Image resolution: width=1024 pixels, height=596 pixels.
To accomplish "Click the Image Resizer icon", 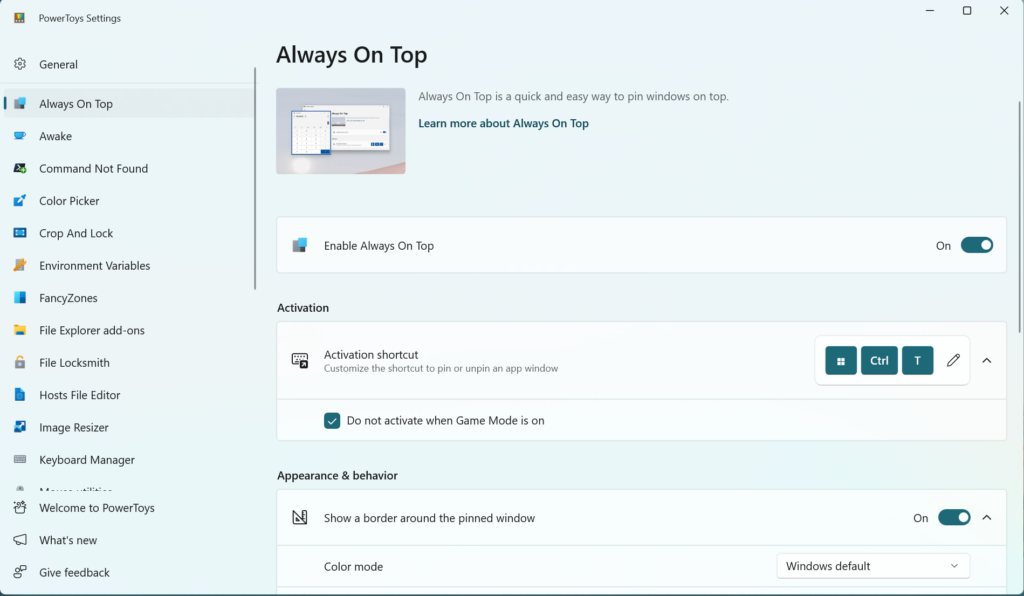I will pos(20,427).
